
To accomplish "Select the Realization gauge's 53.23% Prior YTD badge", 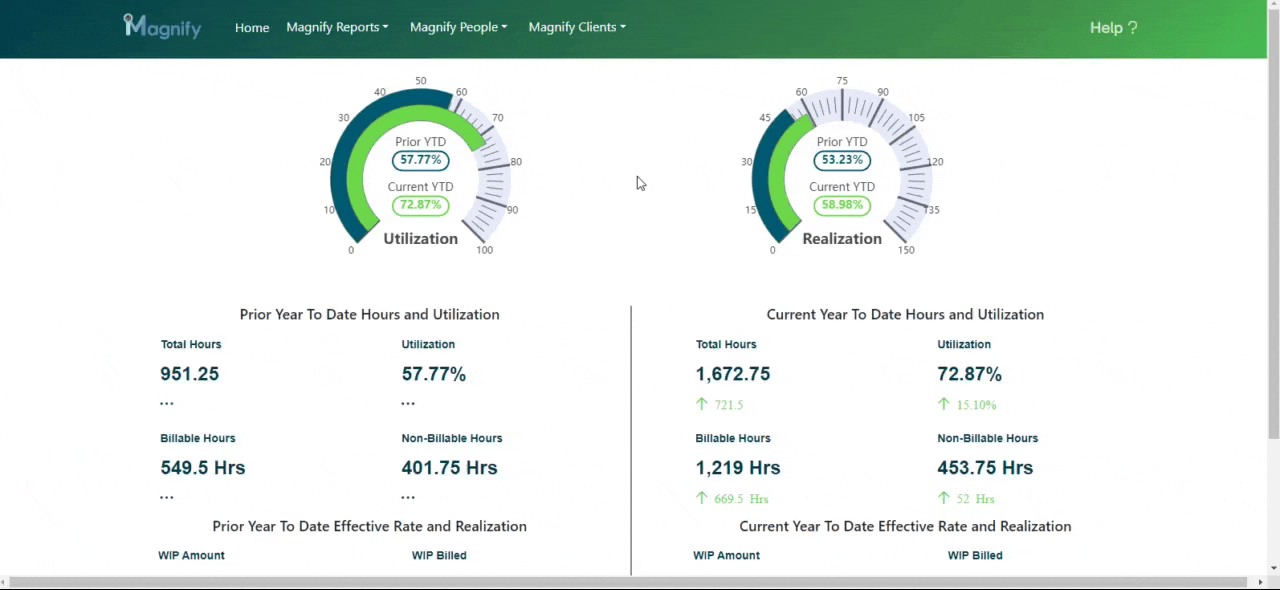I will 842,160.
